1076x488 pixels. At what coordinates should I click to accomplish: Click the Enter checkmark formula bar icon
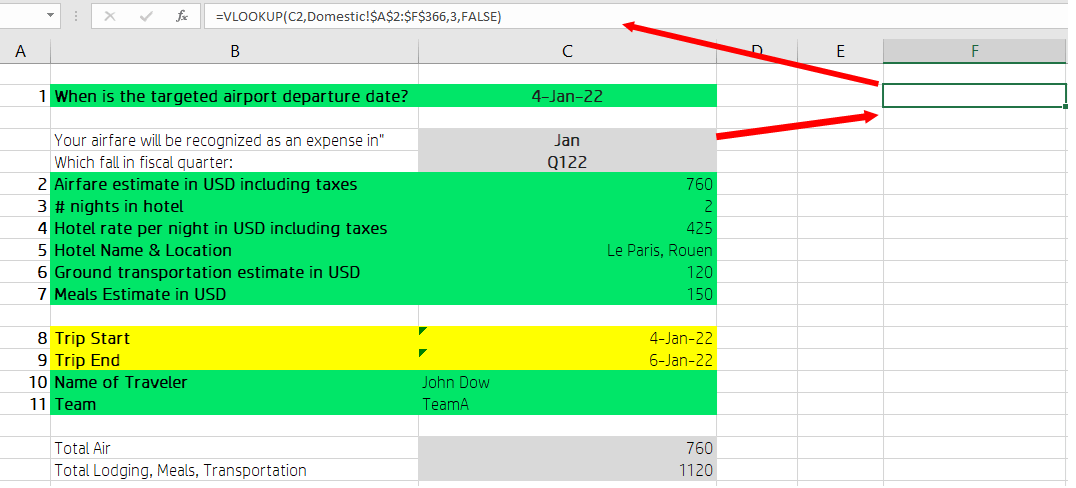[x=145, y=16]
